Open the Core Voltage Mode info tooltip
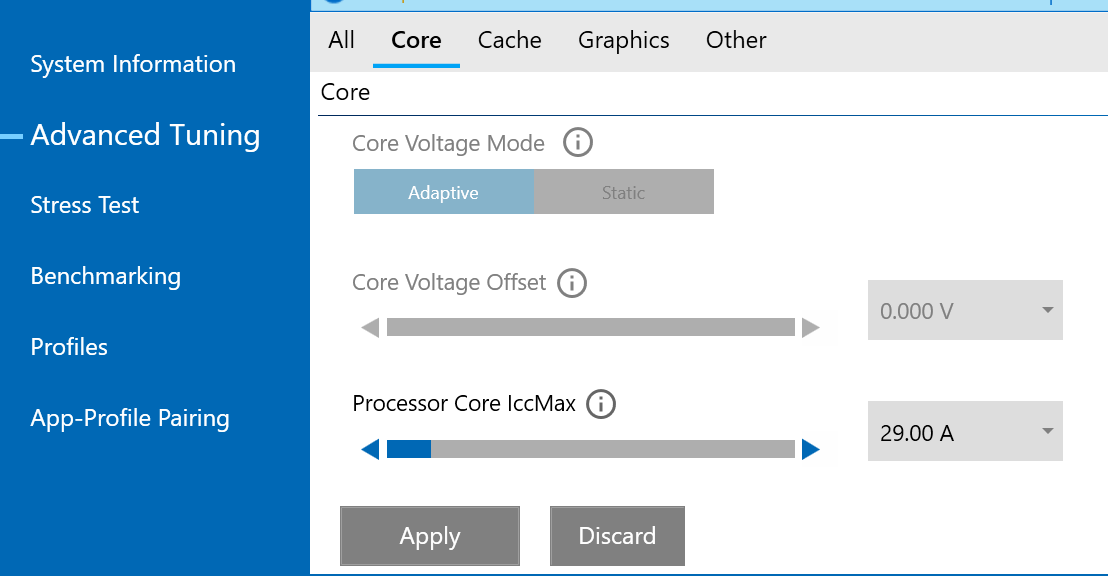The width and height of the screenshot is (1108, 576). click(x=577, y=142)
